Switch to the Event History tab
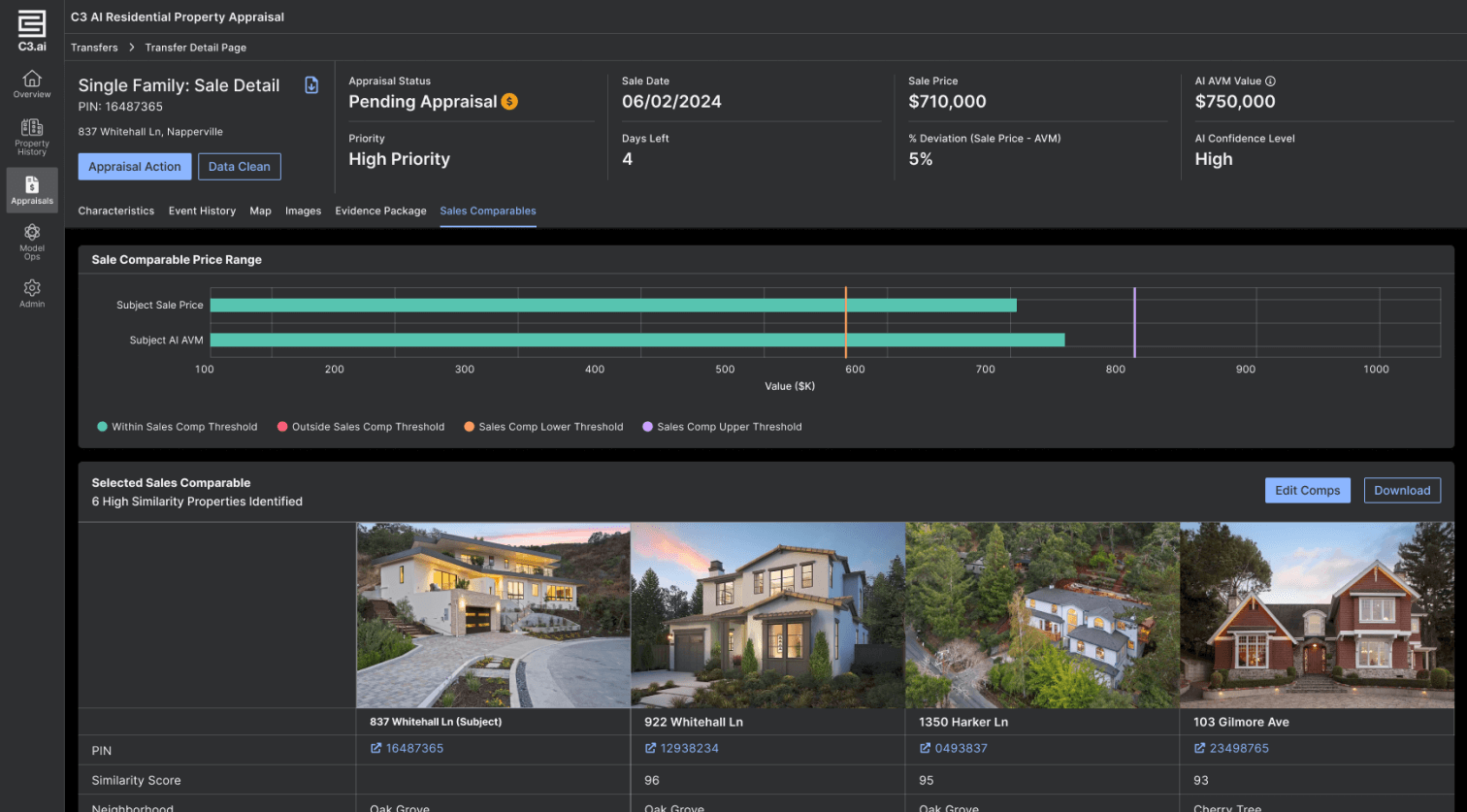Viewport: 1467px width, 812px height. point(202,211)
